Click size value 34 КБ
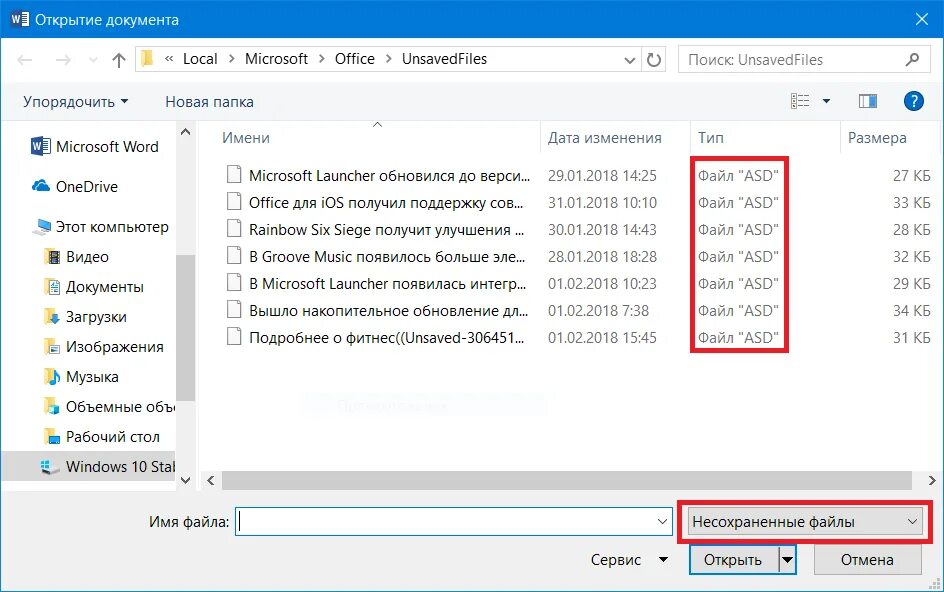 pos(911,311)
